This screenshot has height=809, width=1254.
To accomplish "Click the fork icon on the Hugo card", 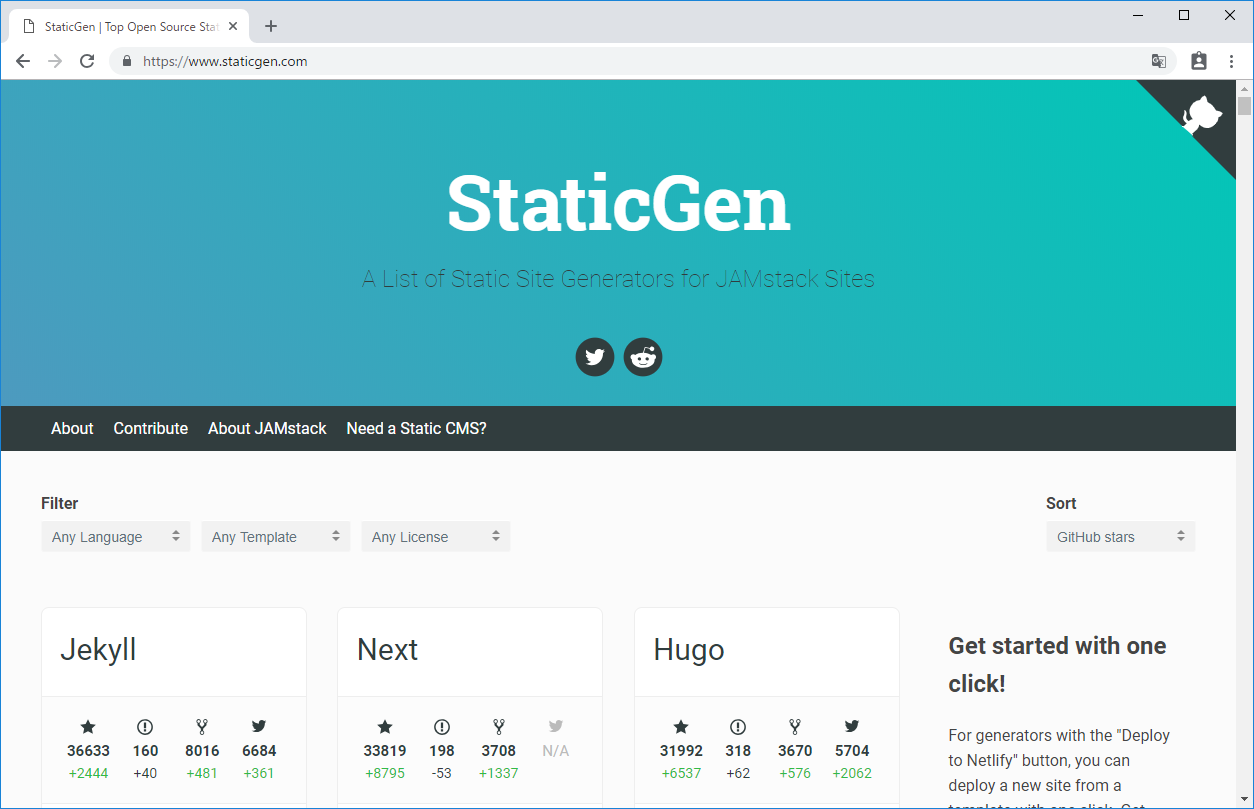I will (x=795, y=727).
